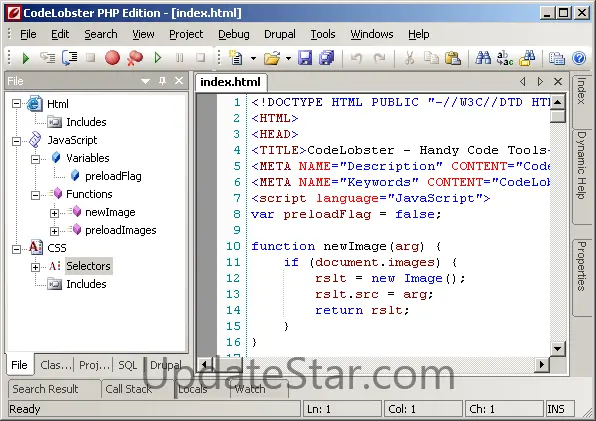Switch to the Proj... panel tab
This screenshot has width=596, height=421.
(94, 365)
